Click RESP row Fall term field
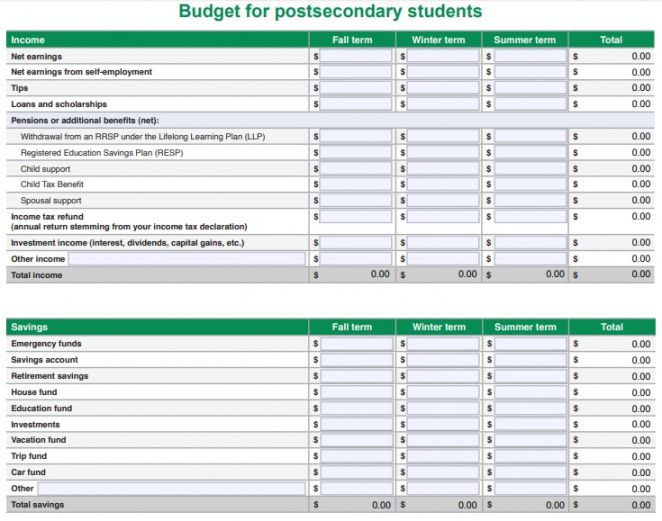This screenshot has width=662, height=521. pyautogui.click(x=356, y=153)
